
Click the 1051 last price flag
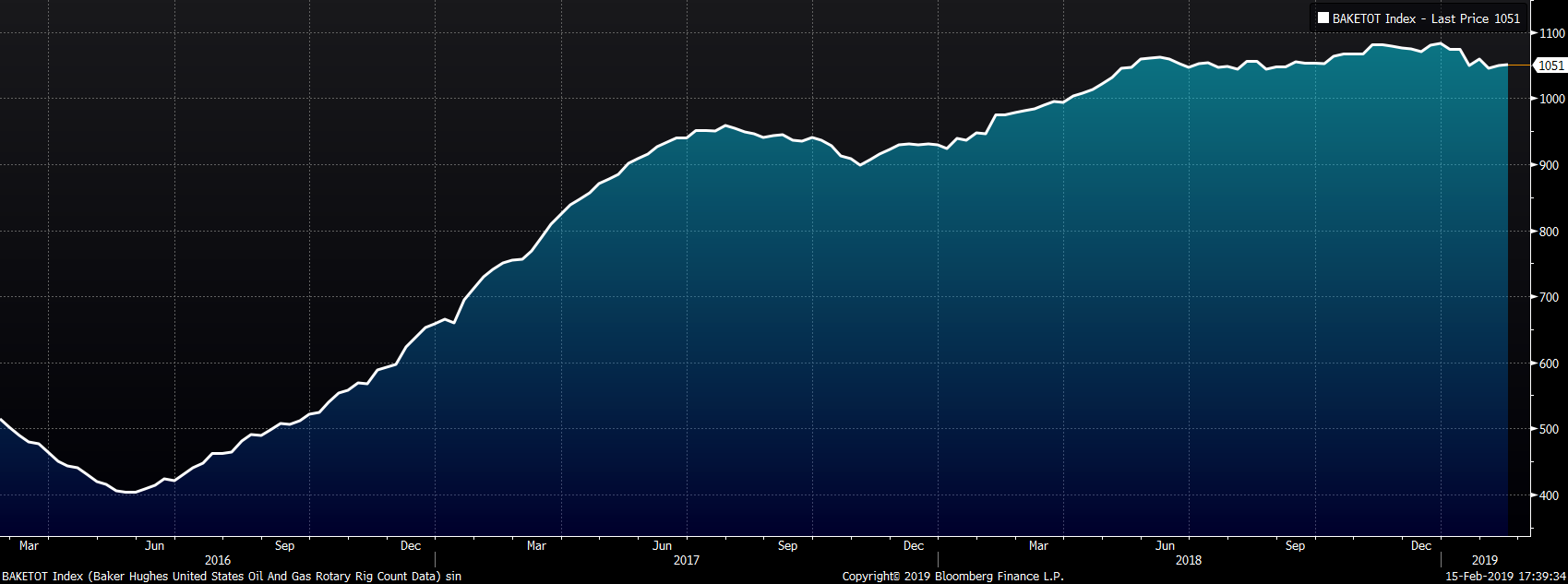click(1550, 66)
